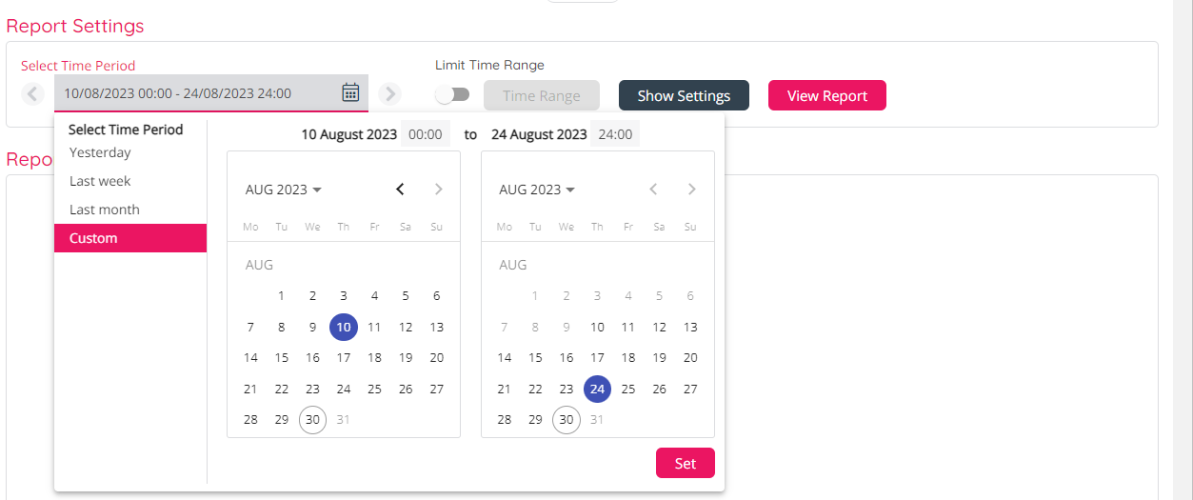Go to next month in end calendar
This screenshot has height=500, width=1193.
coord(691,189)
